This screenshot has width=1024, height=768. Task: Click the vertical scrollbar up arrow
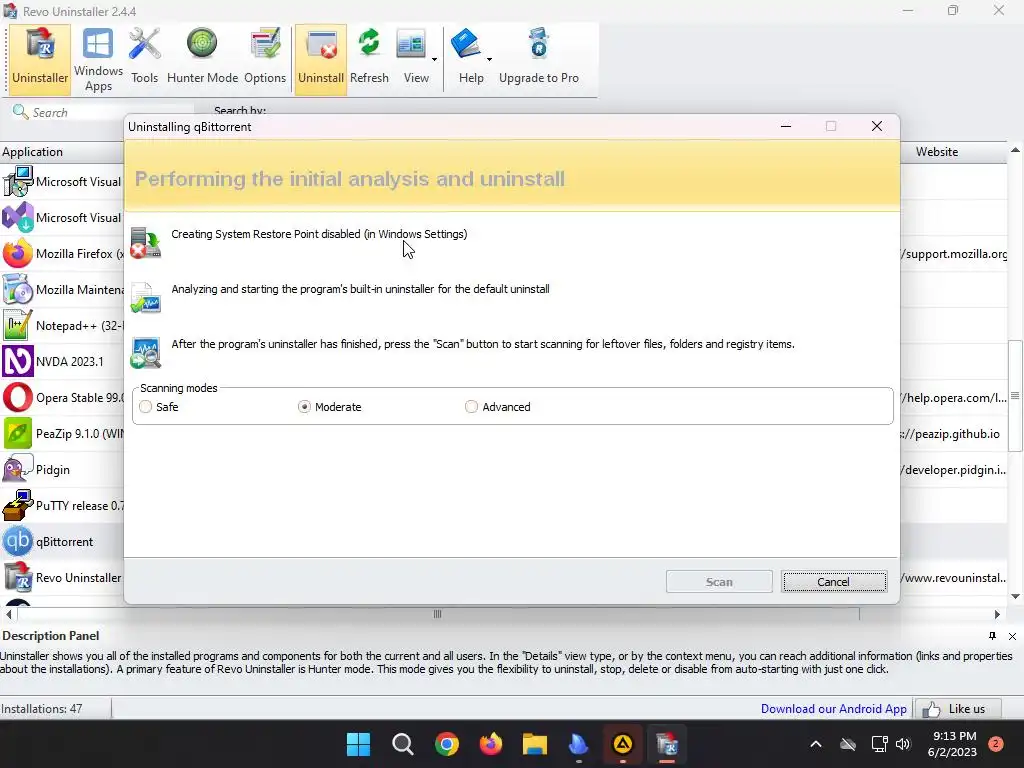coord(1016,151)
